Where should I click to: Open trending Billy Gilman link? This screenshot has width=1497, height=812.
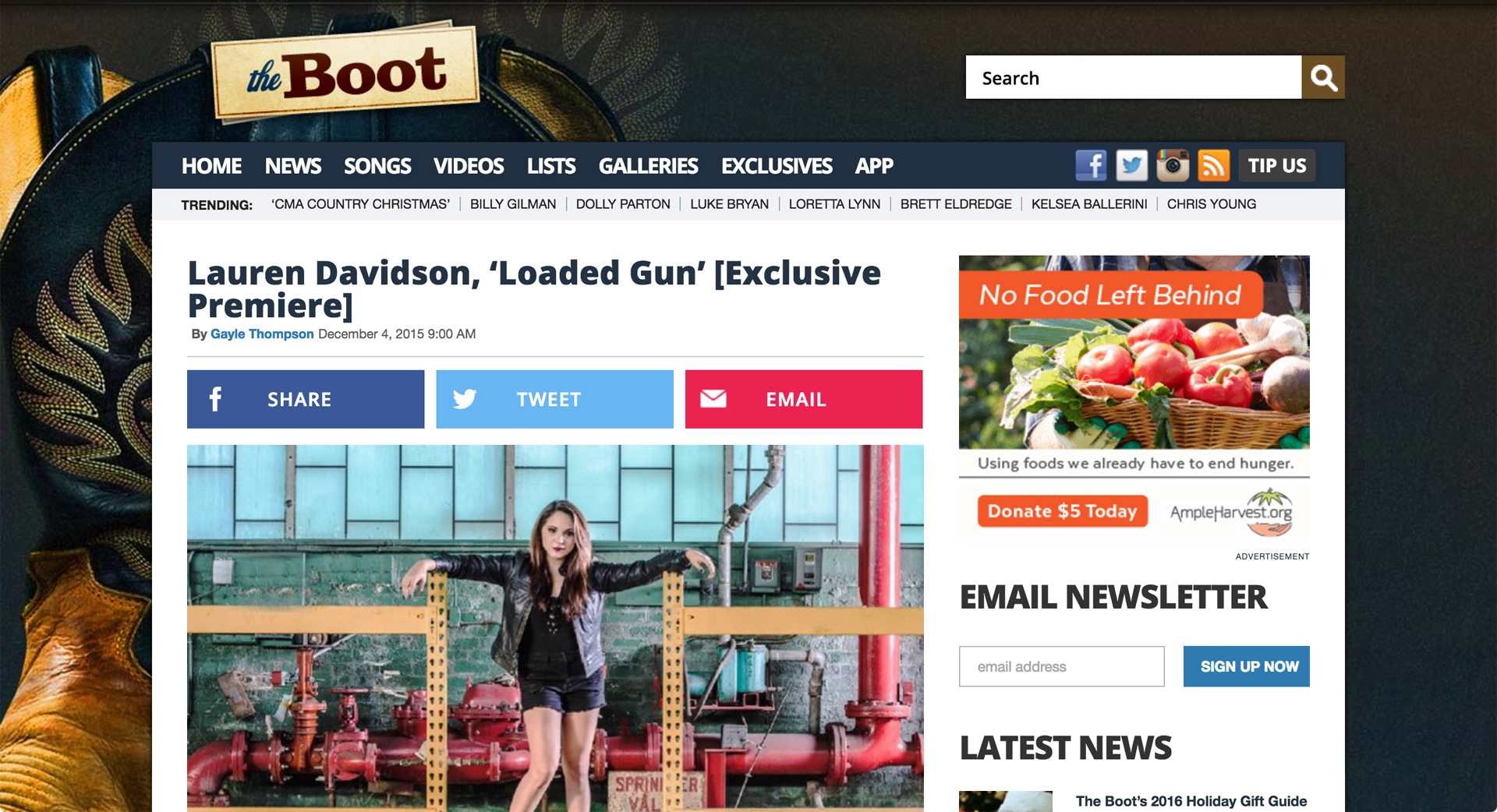513,204
